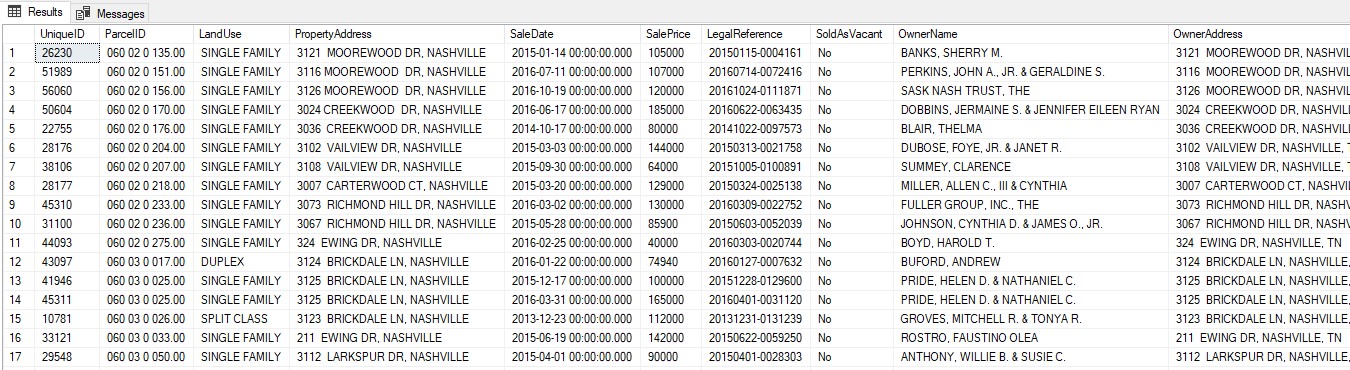The height and width of the screenshot is (370, 1350).
Task: Click the ParcelID column header
Action: [147, 34]
